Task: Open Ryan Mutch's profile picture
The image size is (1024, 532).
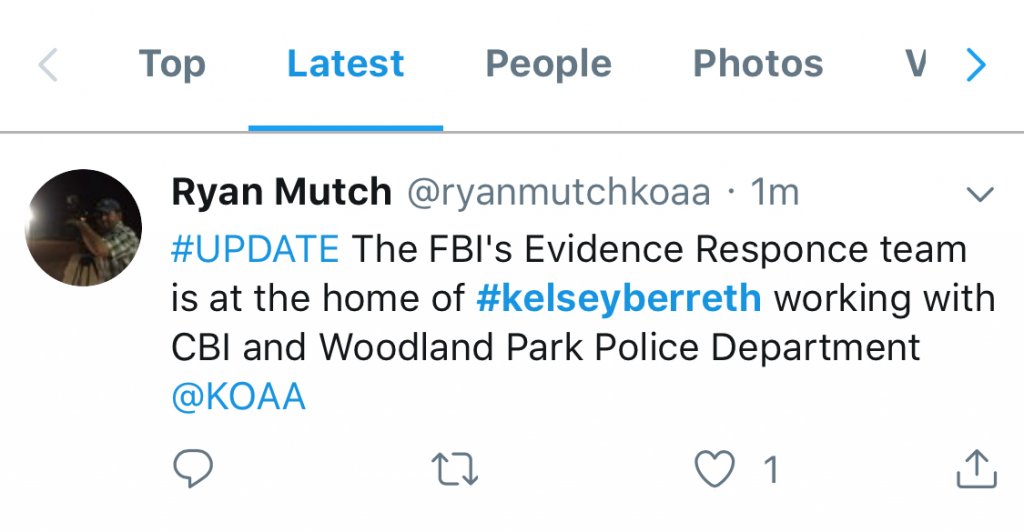Action: [84, 227]
